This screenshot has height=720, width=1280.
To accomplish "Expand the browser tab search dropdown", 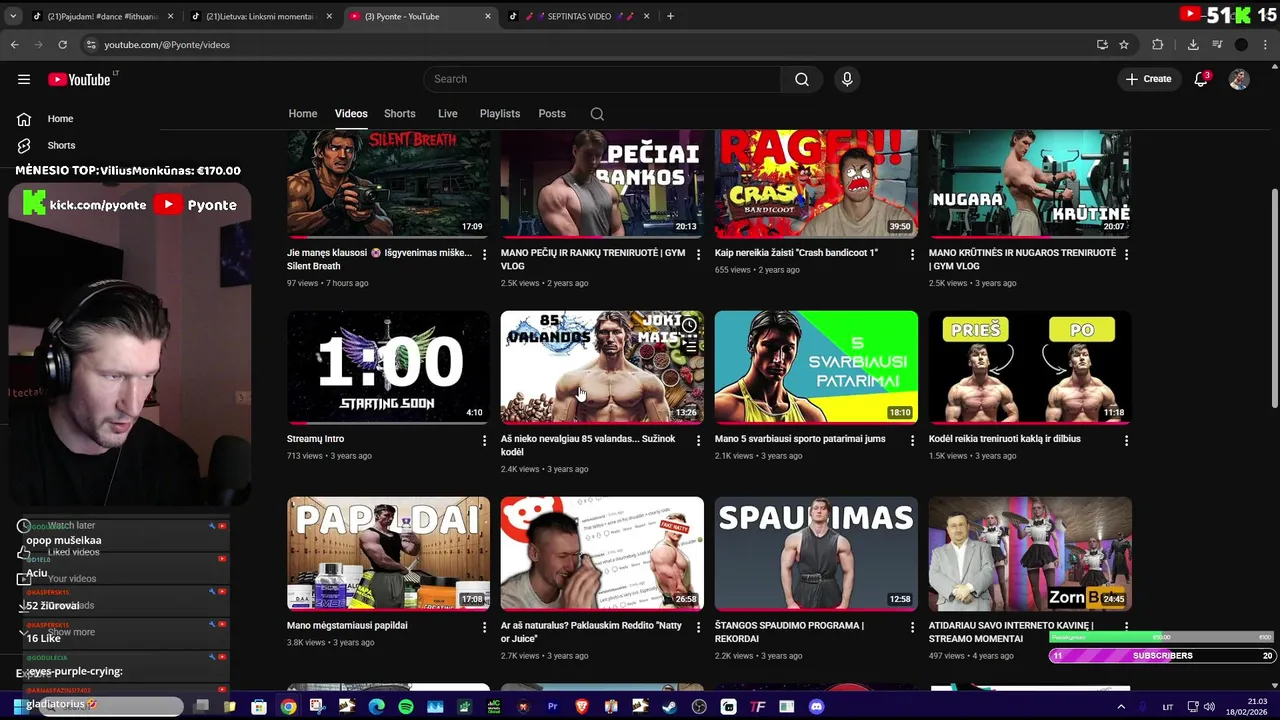I will [x=13, y=16].
